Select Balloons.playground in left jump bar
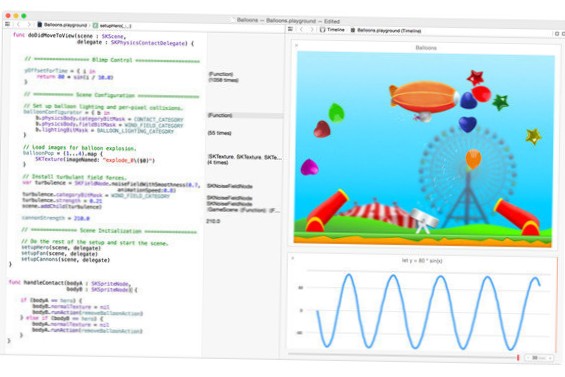Viewport: 565px width, 377px height. click(65, 25)
